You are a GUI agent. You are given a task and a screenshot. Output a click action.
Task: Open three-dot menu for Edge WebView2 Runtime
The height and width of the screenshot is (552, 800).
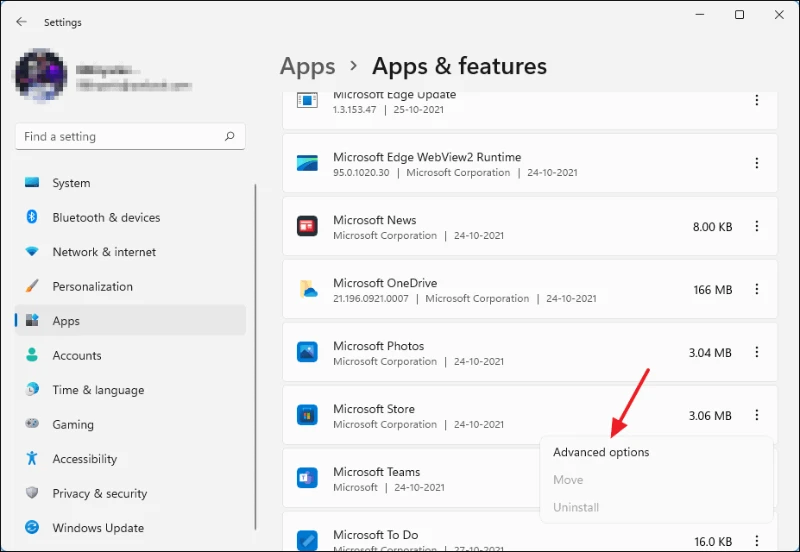click(x=757, y=163)
